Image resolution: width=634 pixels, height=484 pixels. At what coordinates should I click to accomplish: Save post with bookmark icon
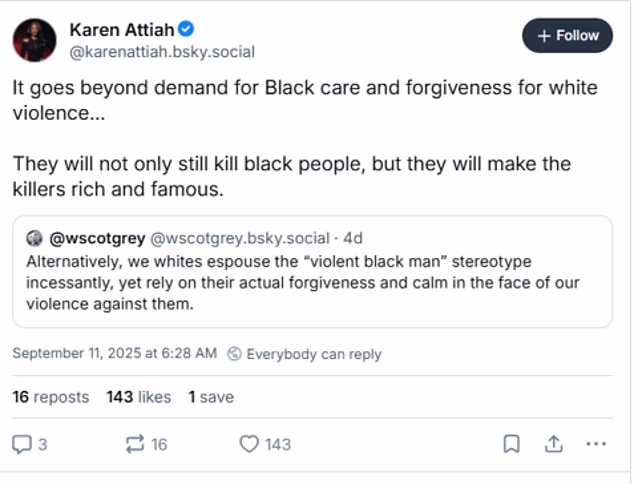[x=511, y=444]
